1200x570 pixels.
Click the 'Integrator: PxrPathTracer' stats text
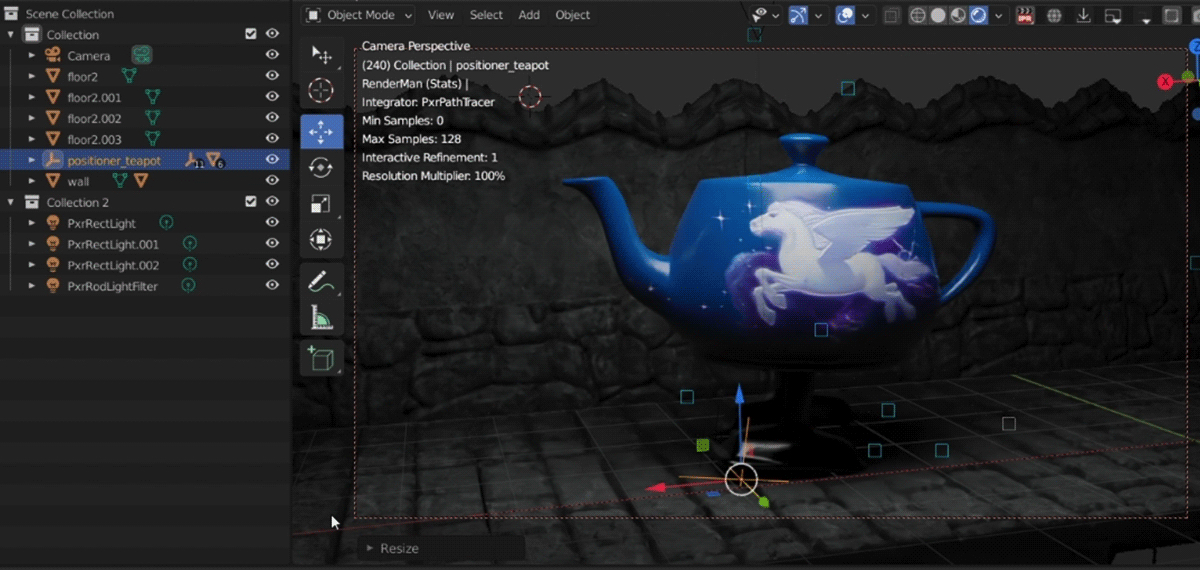[428, 102]
